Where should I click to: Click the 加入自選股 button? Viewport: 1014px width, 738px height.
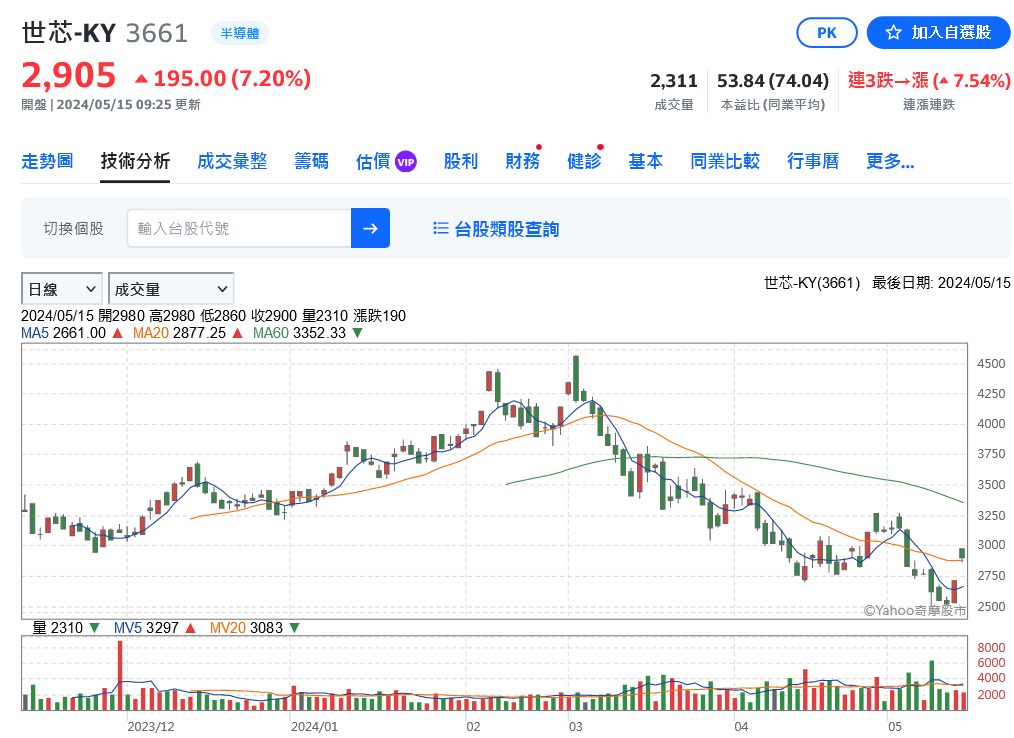[x=938, y=32]
